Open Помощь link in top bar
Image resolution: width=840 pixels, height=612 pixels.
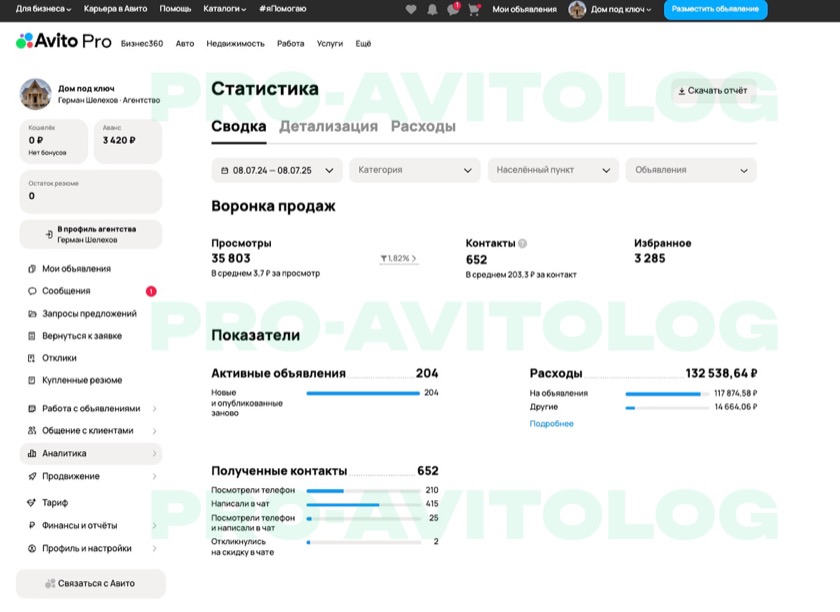175,9
